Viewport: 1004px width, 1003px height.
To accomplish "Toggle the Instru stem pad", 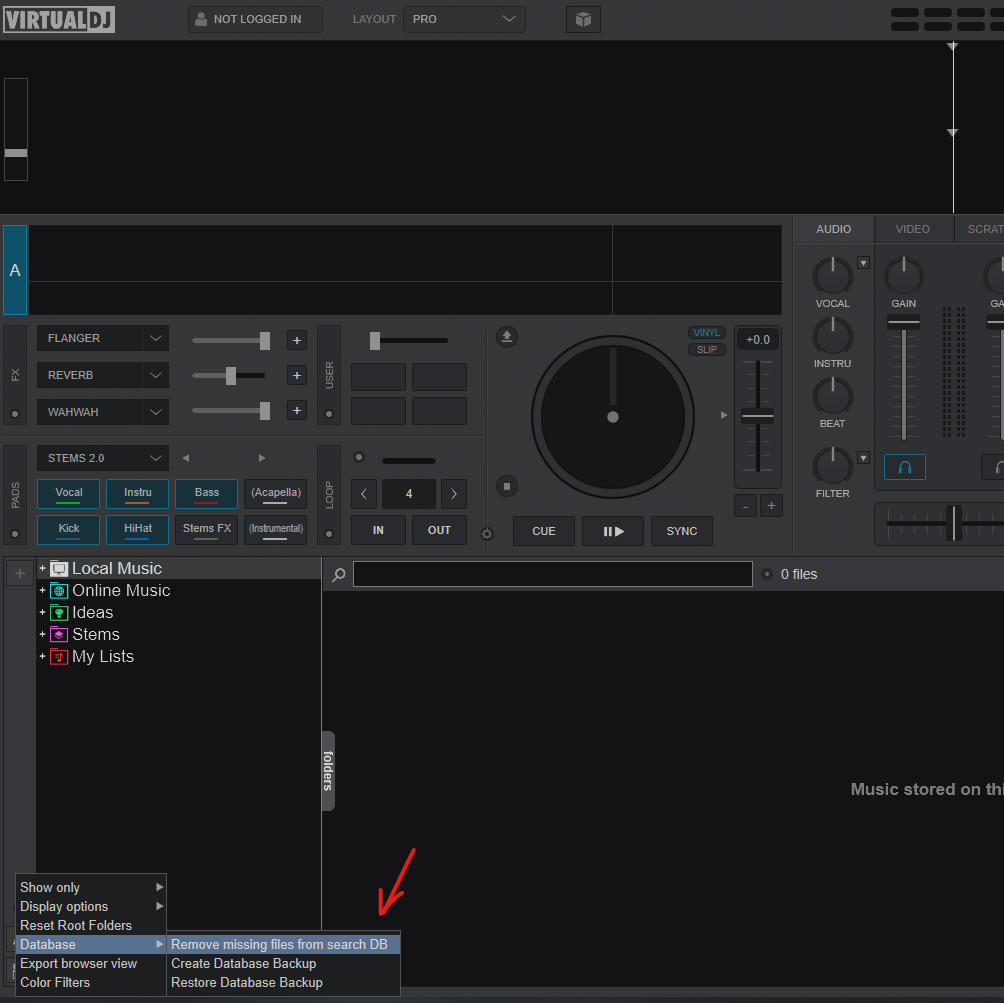I will click(138, 494).
